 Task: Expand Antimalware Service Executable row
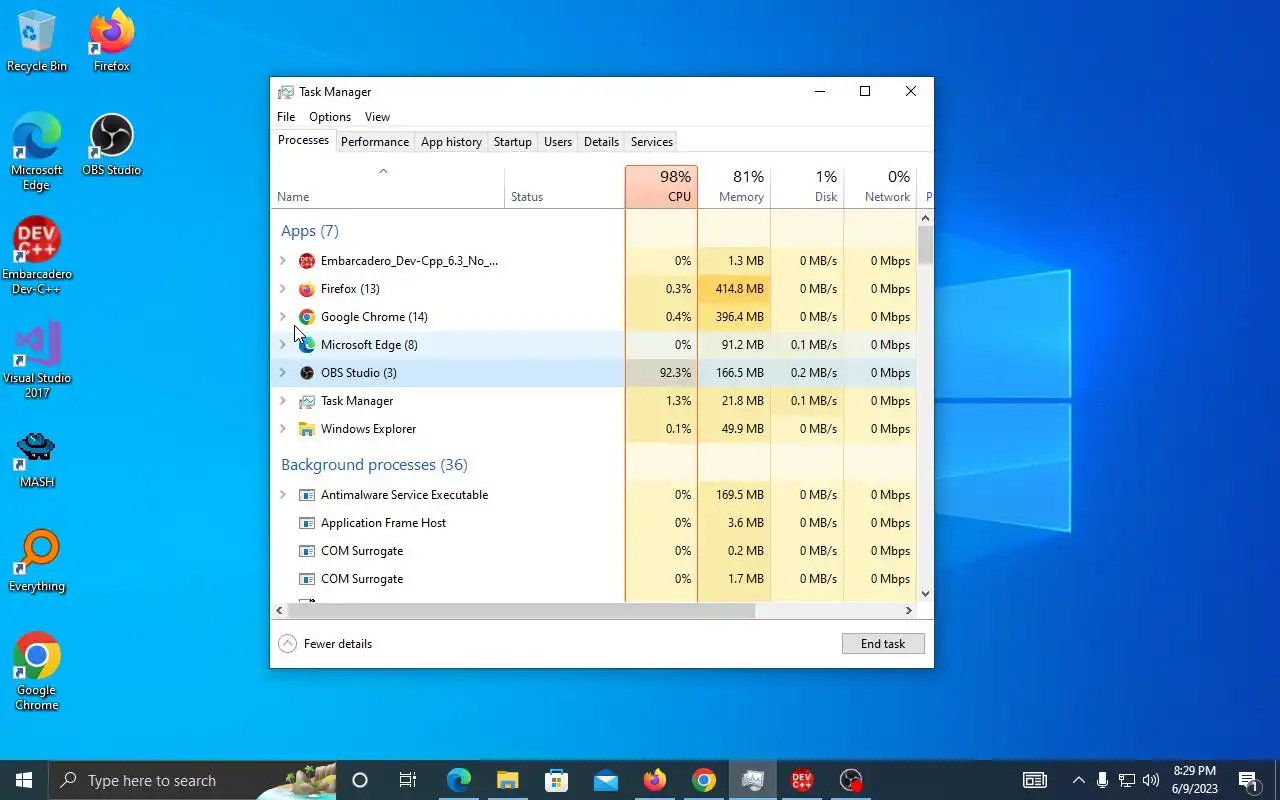click(x=282, y=495)
